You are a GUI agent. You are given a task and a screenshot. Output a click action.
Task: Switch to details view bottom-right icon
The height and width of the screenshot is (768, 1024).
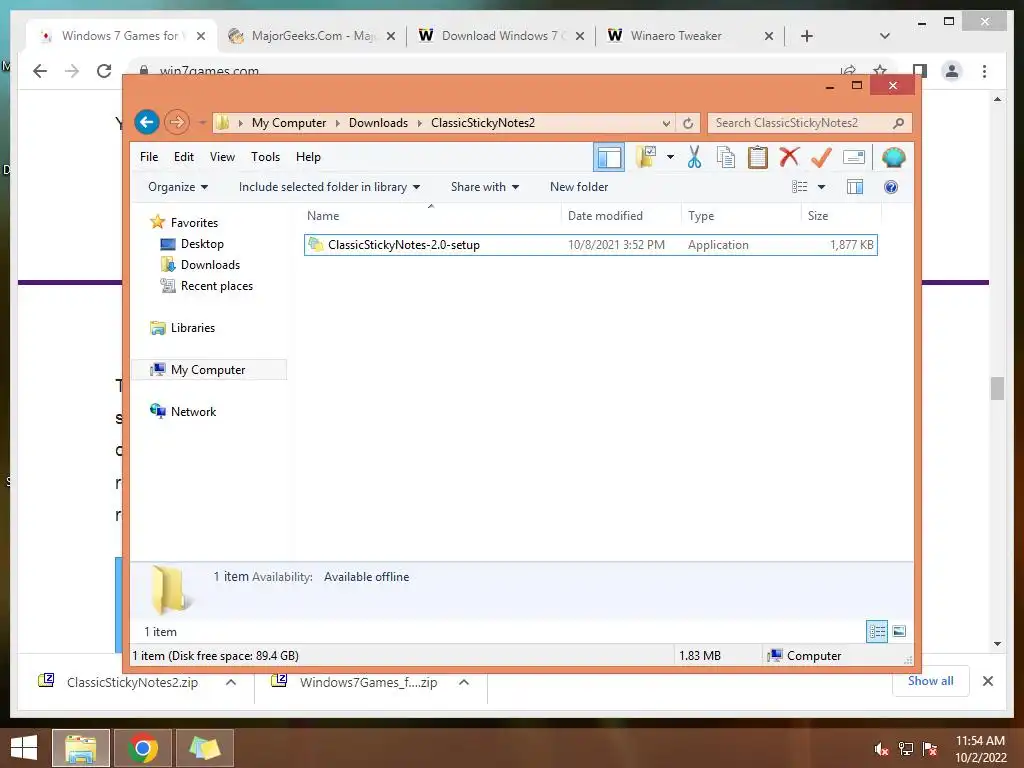click(877, 631)
